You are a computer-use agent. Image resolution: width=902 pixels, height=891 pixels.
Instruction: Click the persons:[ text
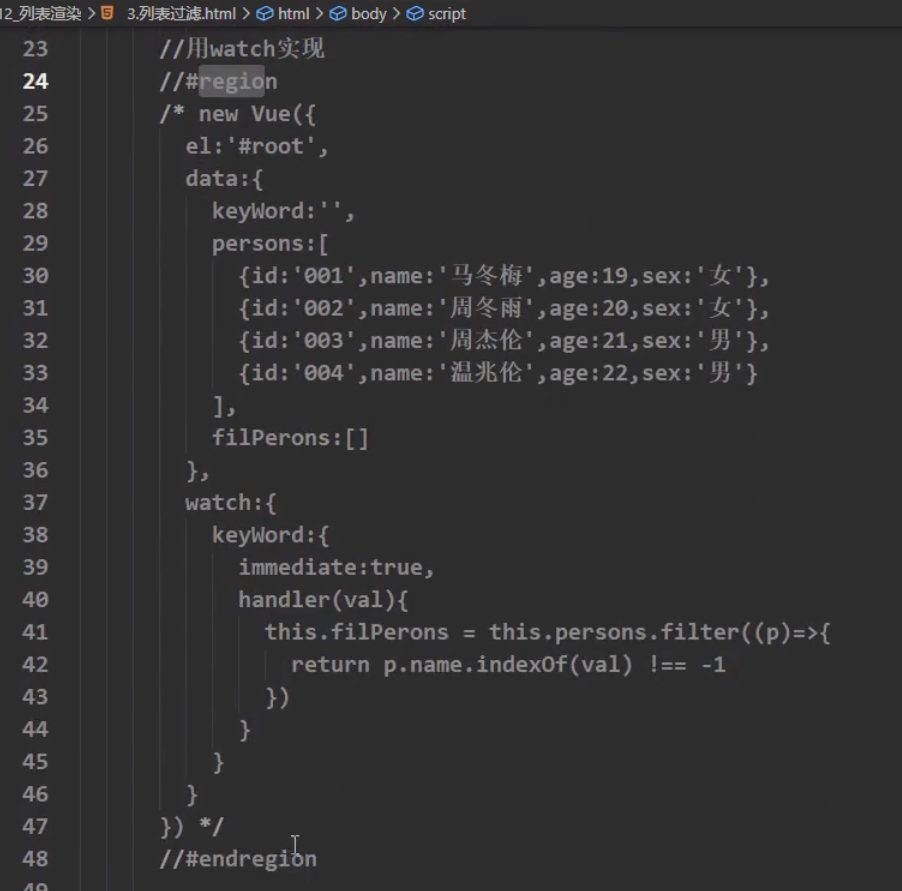coord(270,244)
